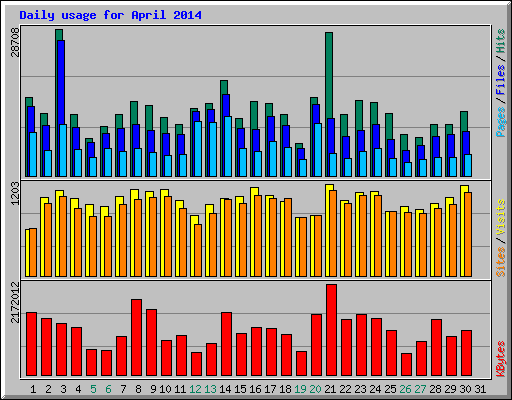Click the Sites / Visits legend label
512x400 pixels.
[500, 238]
